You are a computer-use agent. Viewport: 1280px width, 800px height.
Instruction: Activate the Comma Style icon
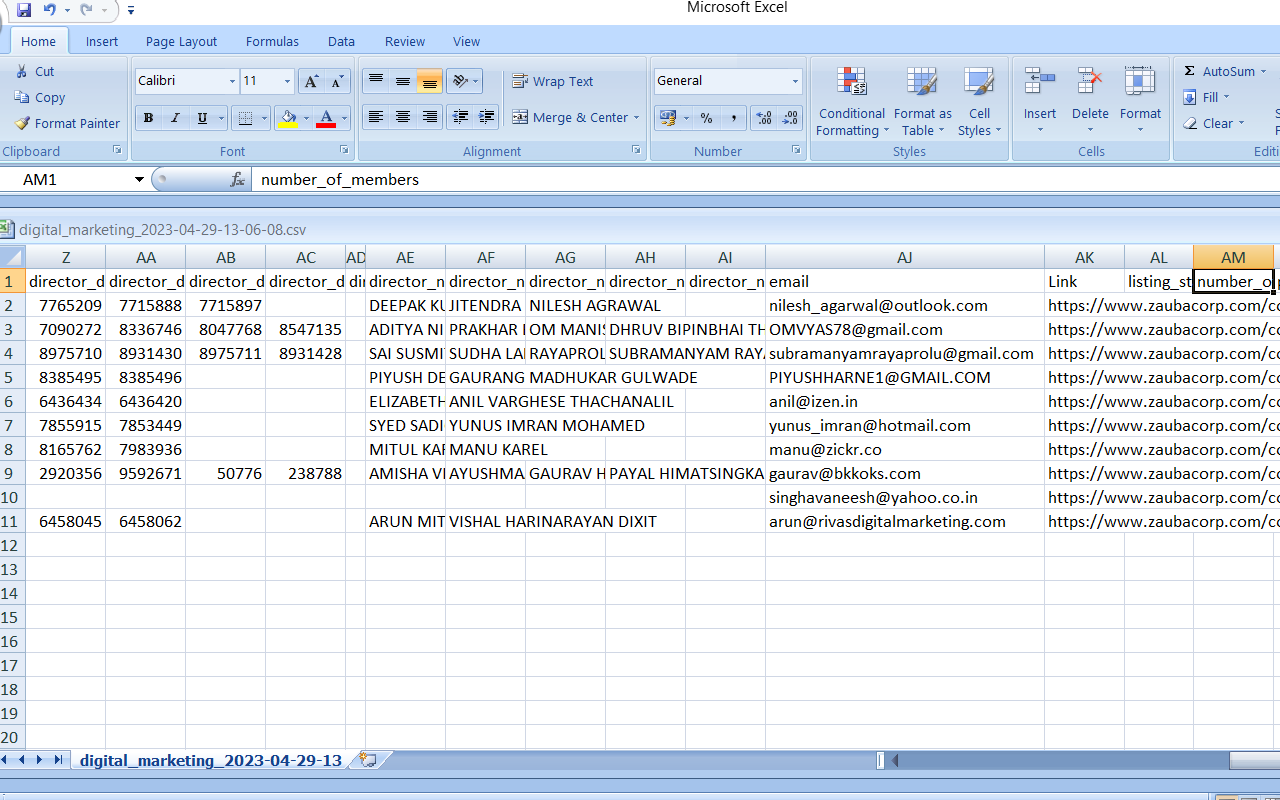tap(733, 118)
